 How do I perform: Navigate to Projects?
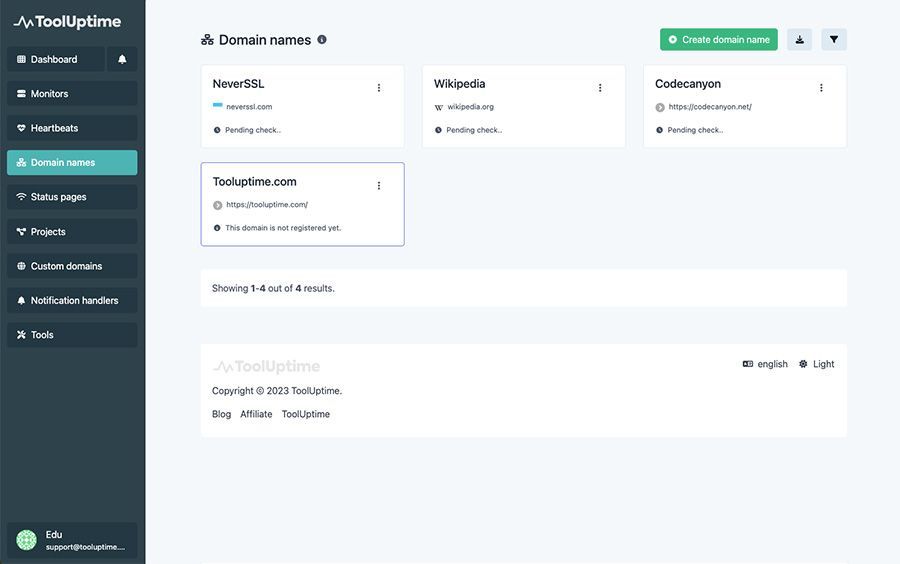72,232
